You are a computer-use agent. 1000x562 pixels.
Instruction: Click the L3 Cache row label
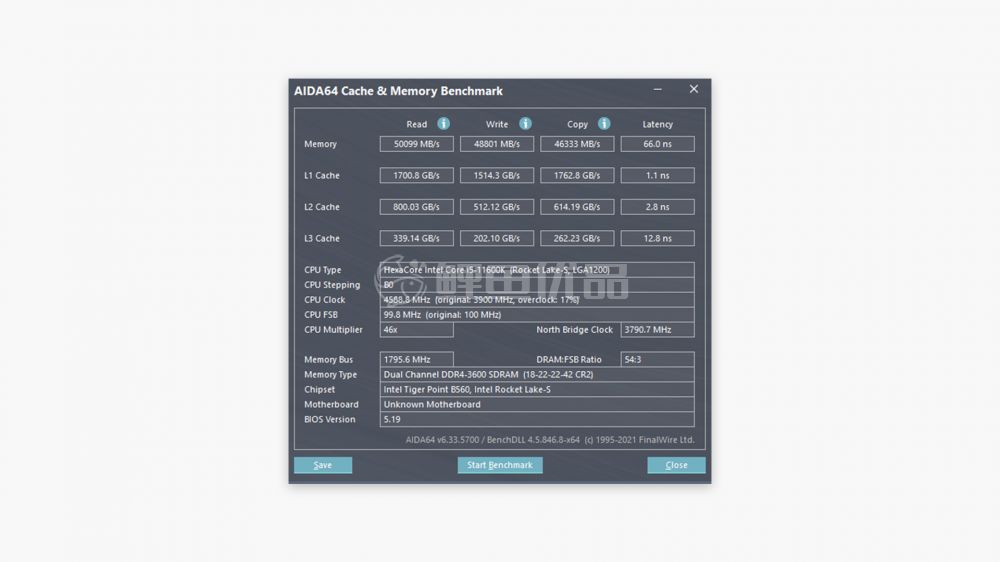[322, 239]
